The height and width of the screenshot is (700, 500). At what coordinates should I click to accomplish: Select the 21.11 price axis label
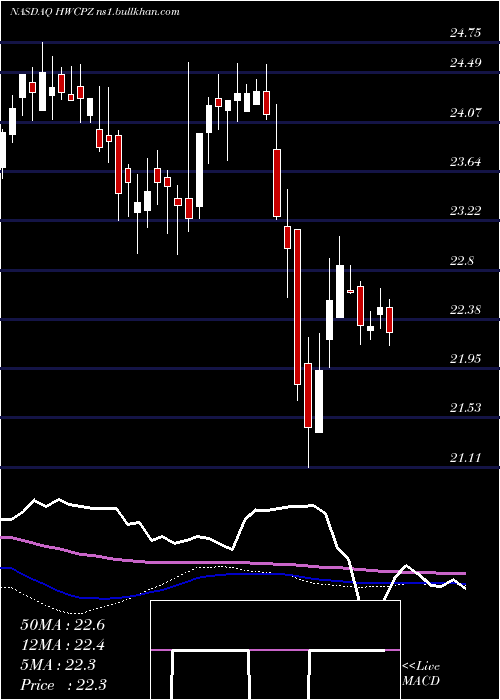pos(466,457)
